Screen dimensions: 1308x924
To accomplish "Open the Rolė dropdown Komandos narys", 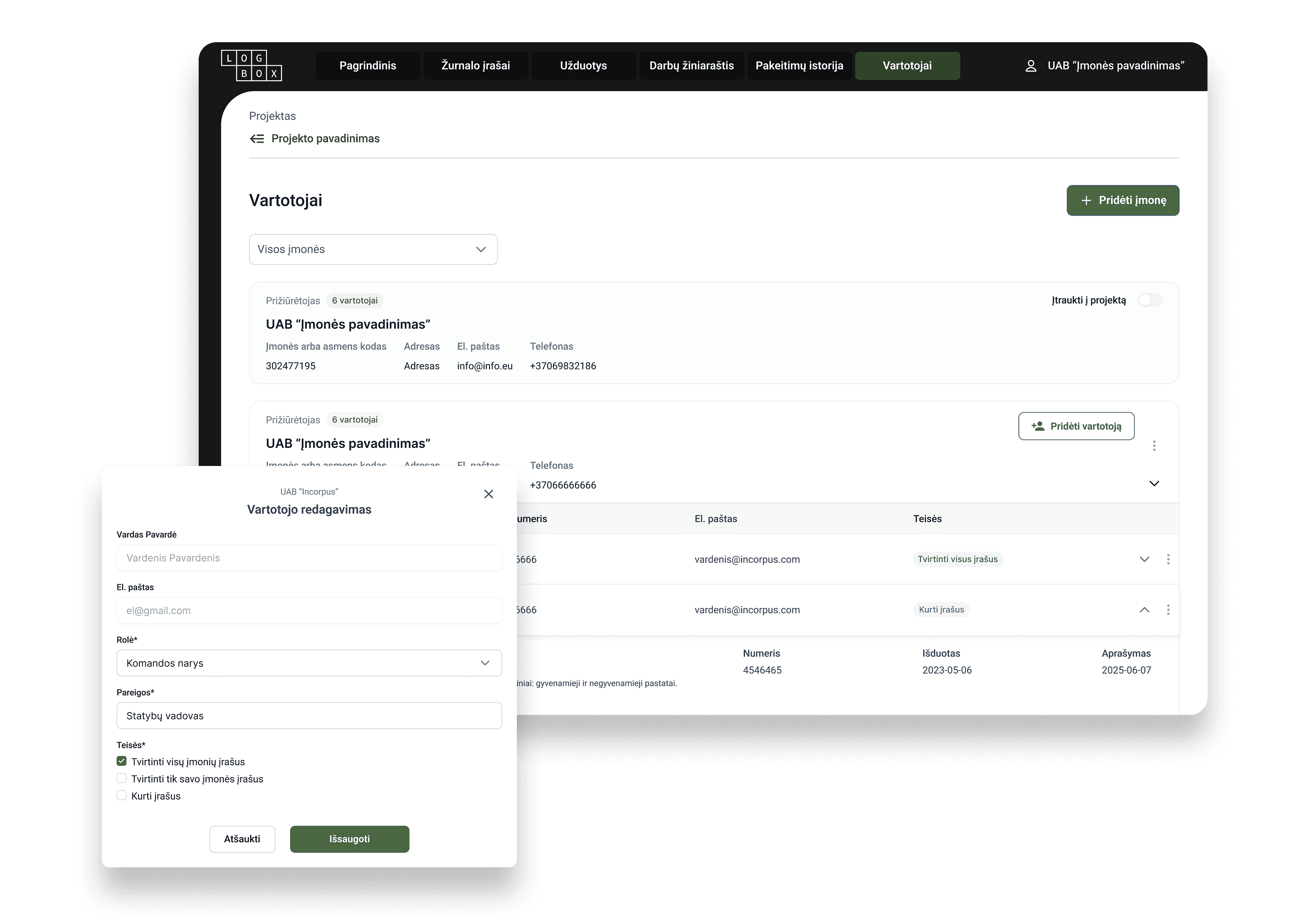I will 309,663.
